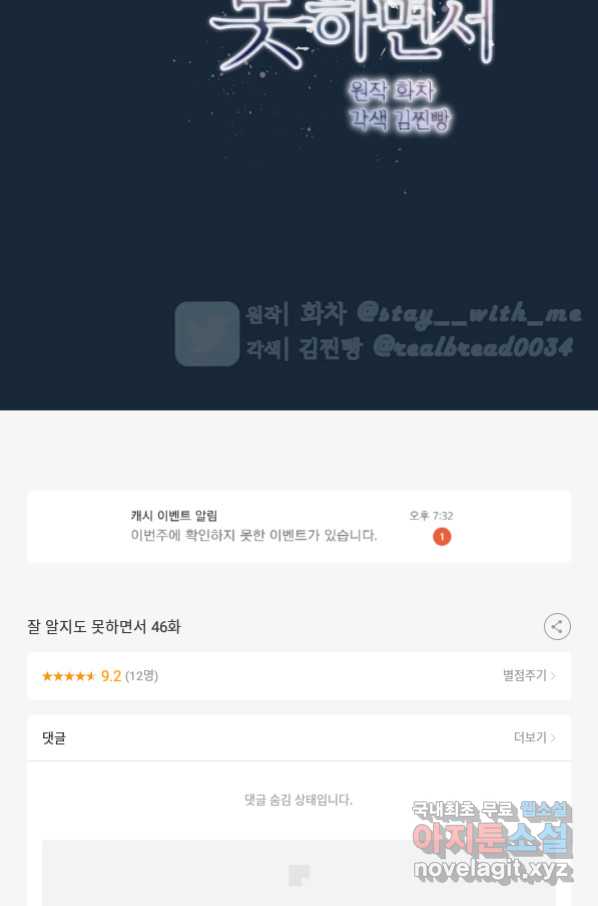598x906 pixels.
Task: Click the 댓글 section header
Action: click(54, 738)
